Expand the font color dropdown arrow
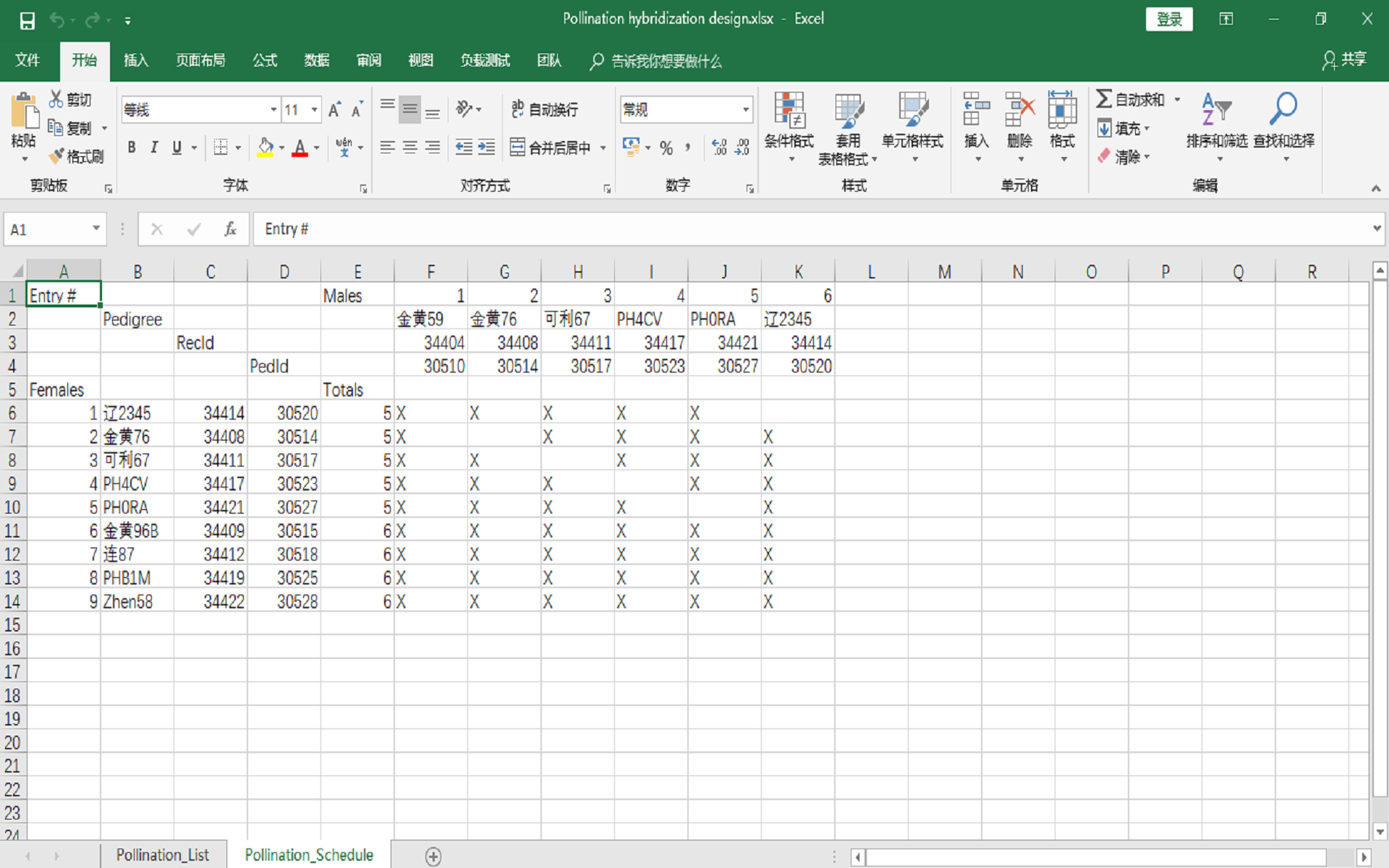This screenshot has height=868, width=1389. tap(317, 148)
